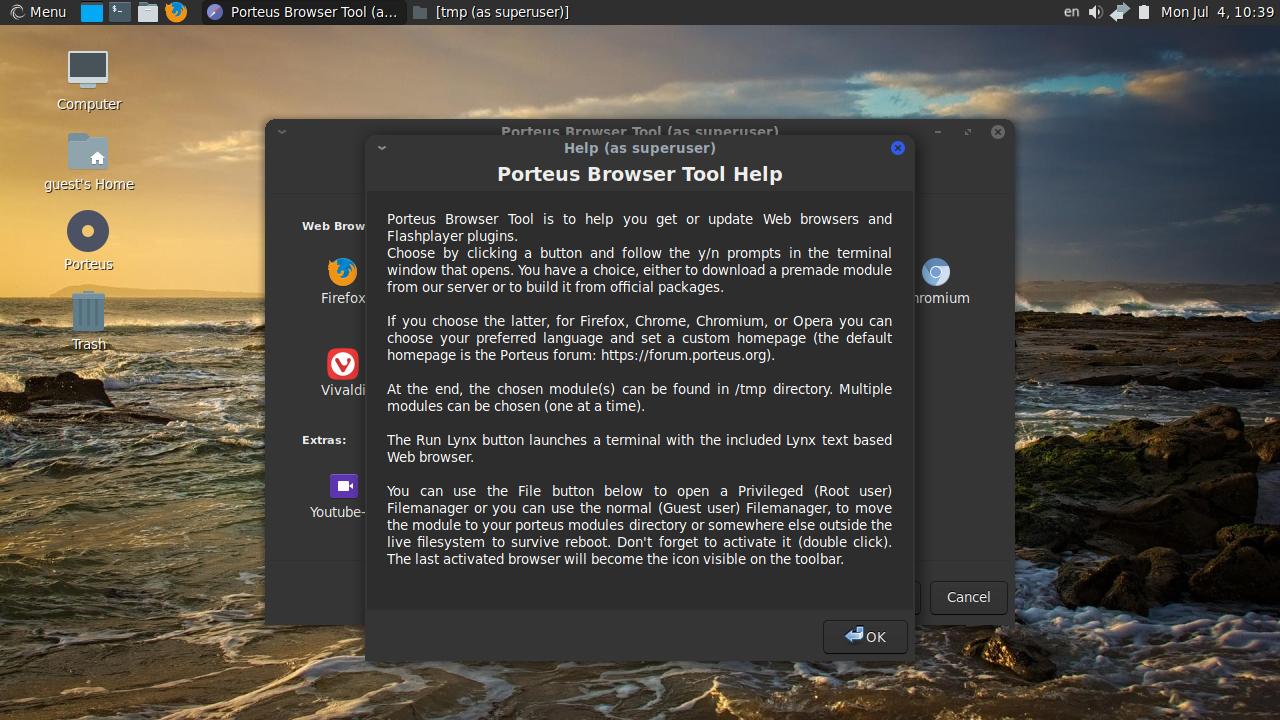
Task: Close the Help dialog with blue X
Action: tap(897, 148)
